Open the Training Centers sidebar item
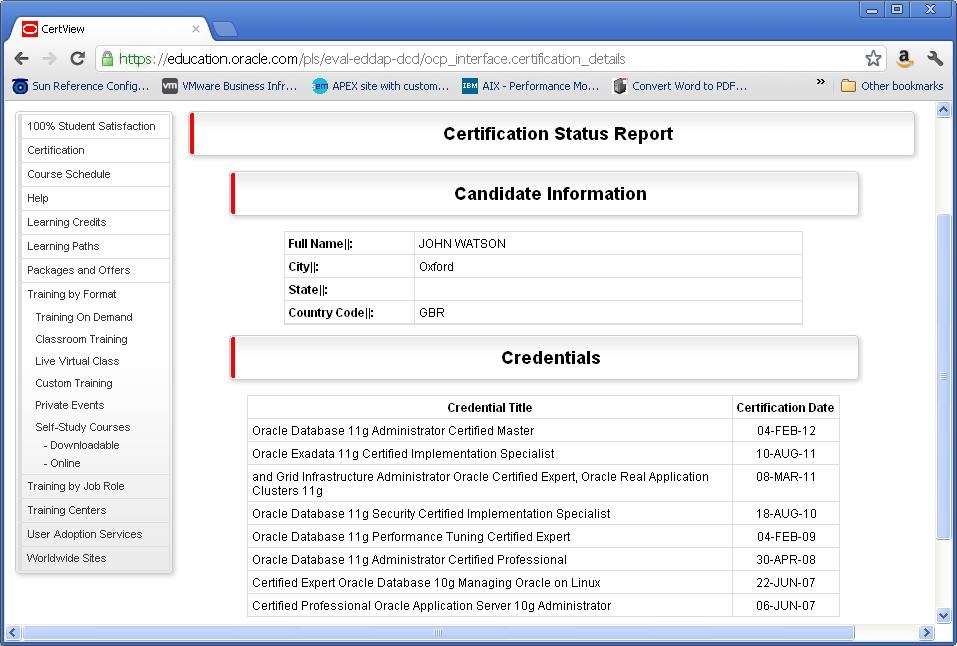Viewport: 957px width, 646px height. 95,510
